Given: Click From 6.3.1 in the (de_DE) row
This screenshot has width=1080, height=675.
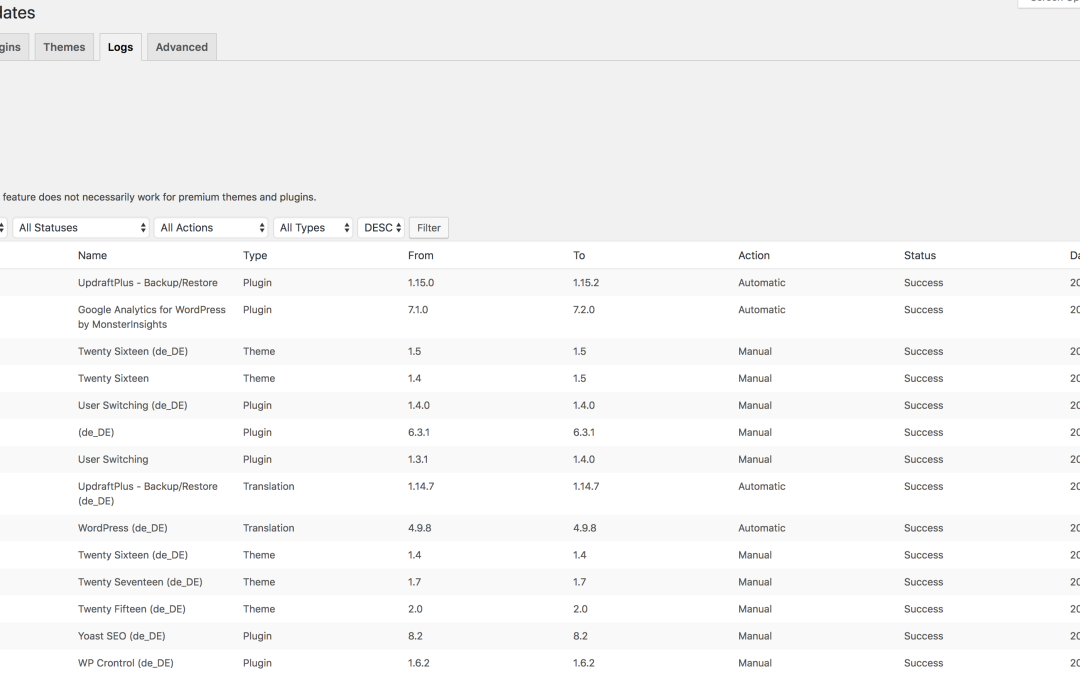Looking at the screenshot, I should (419, 433).
